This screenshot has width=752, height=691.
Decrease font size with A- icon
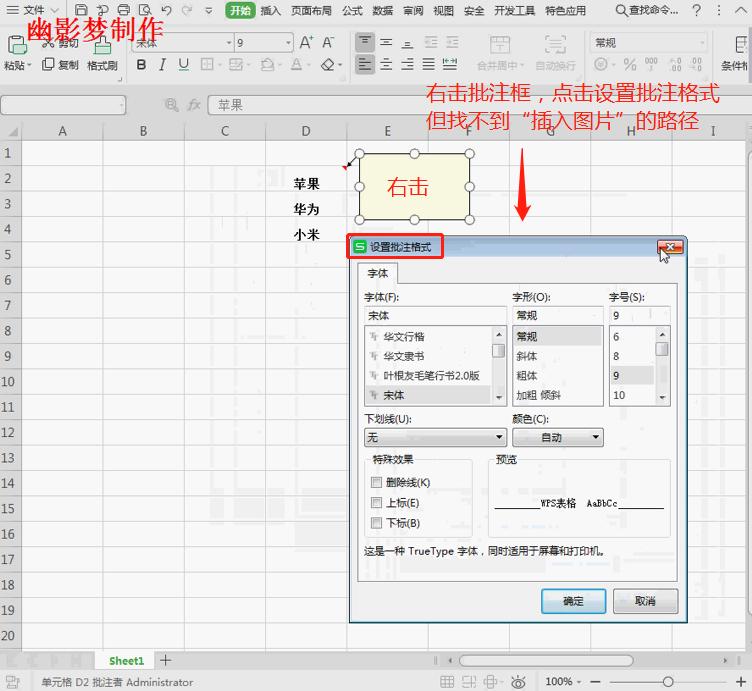(328, 43)
